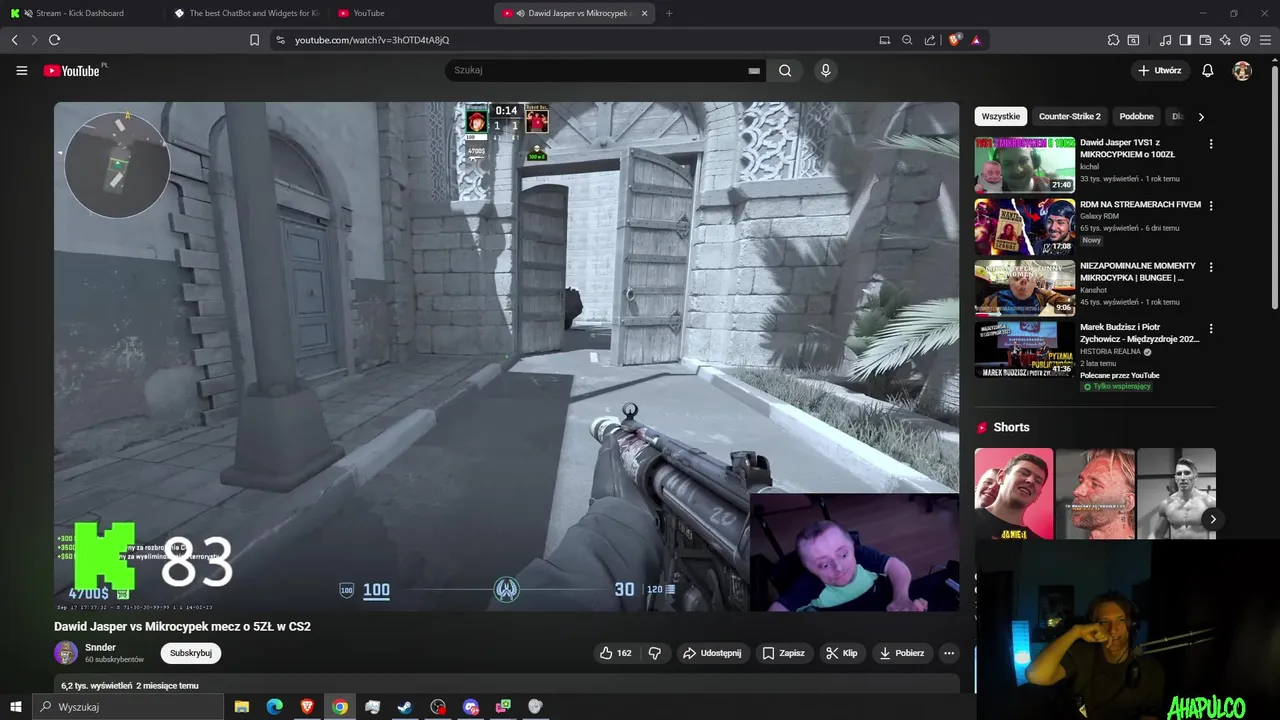Screen dimensions: 1280x720
Task: Open Dawid Jasper 1VS1 video thumbnail
Action: [1025, 165]
